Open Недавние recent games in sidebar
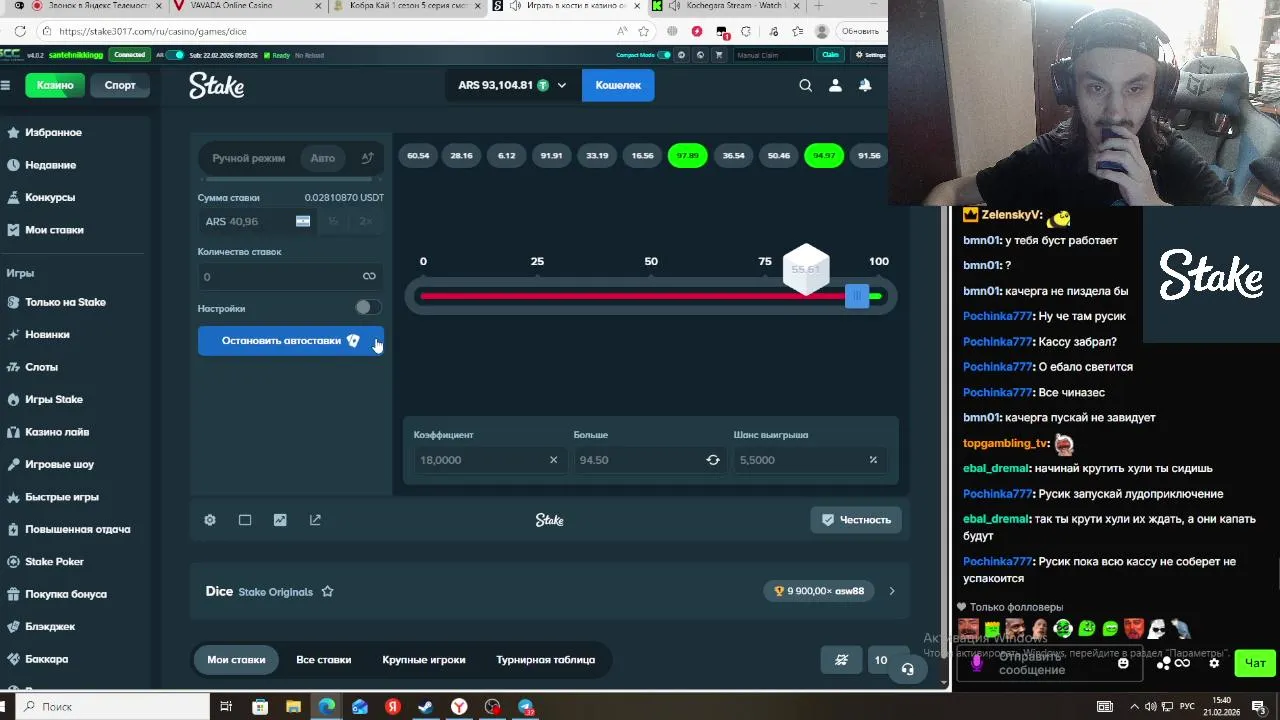This screenshot has height=720, width=1280. tap(50, 165)
